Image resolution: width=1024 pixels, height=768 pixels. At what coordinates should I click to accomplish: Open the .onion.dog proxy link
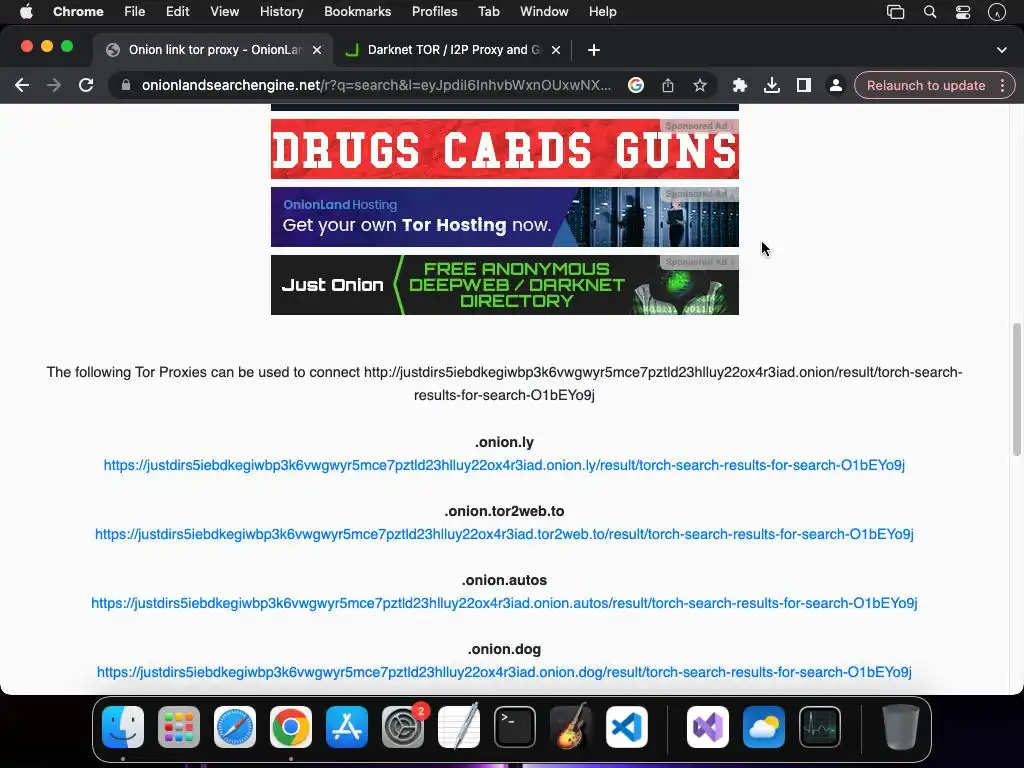504,672
